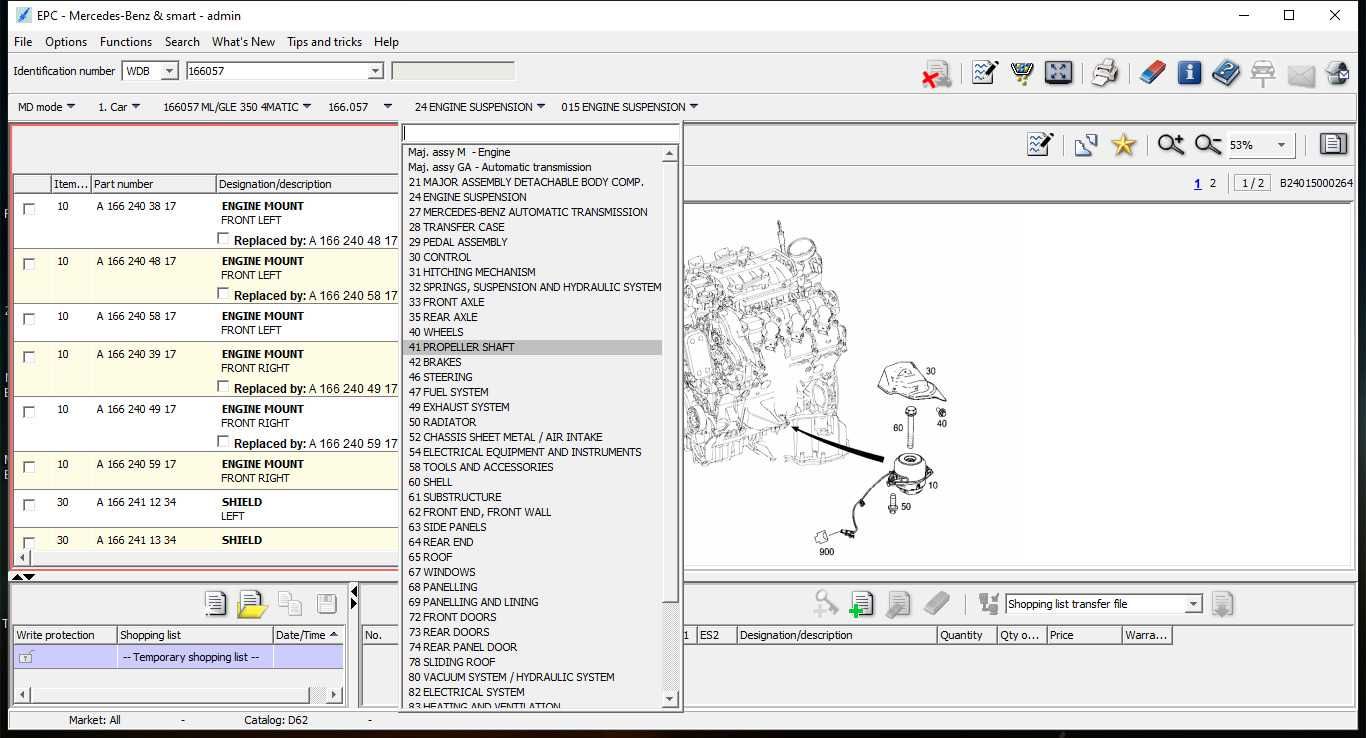Save the shopping list with floppy icon
This screenshot has width=1366, height=738.
(x=326, y=603)
